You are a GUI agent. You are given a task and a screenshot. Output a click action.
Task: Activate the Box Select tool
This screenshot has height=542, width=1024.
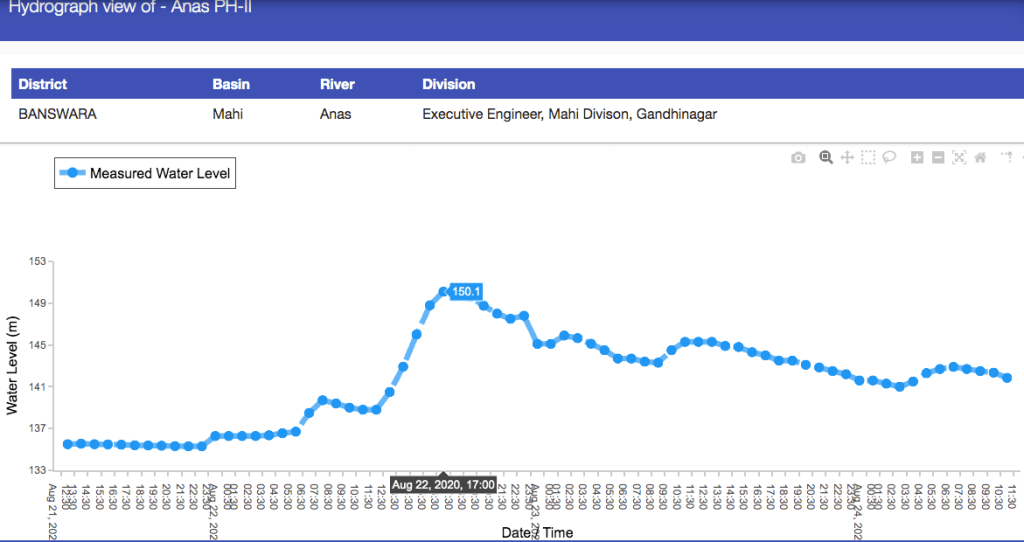868,157
